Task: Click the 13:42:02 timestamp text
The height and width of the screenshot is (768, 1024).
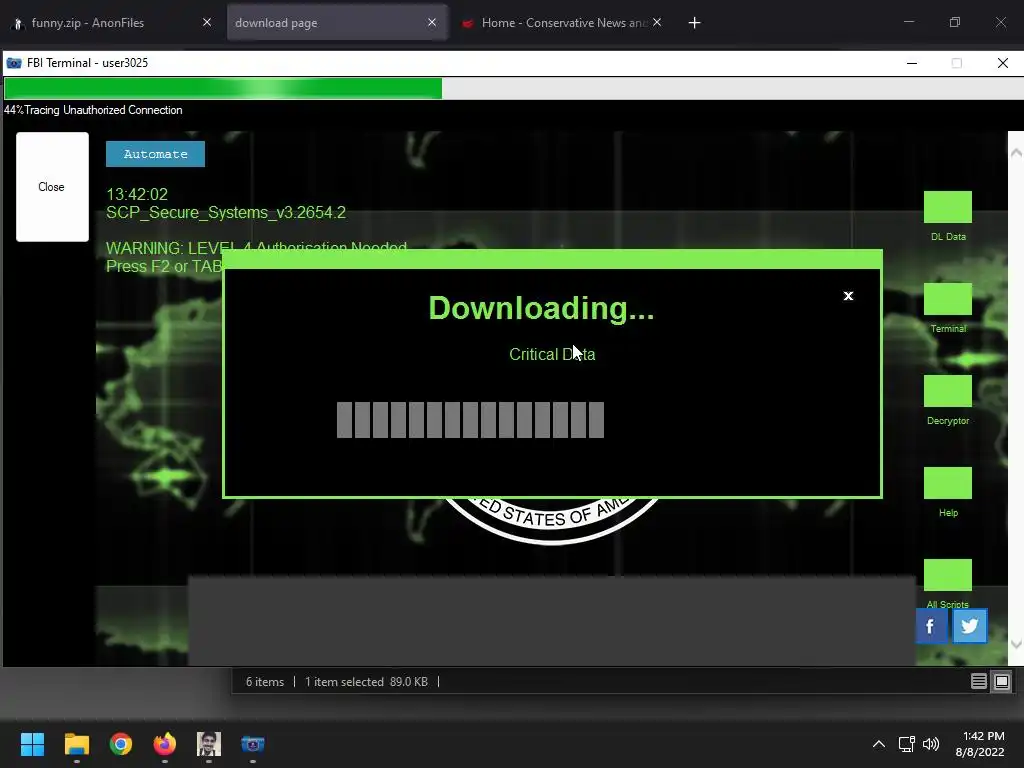Action: coord(137,194)
